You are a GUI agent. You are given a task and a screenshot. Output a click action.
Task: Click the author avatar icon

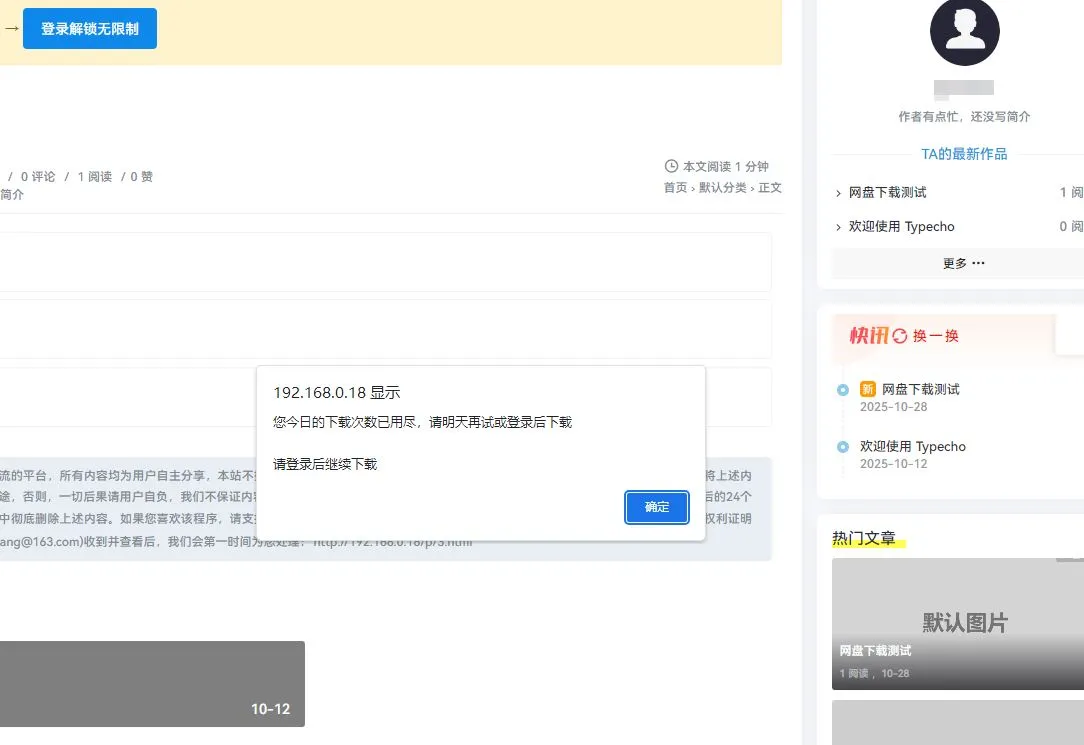964,32
